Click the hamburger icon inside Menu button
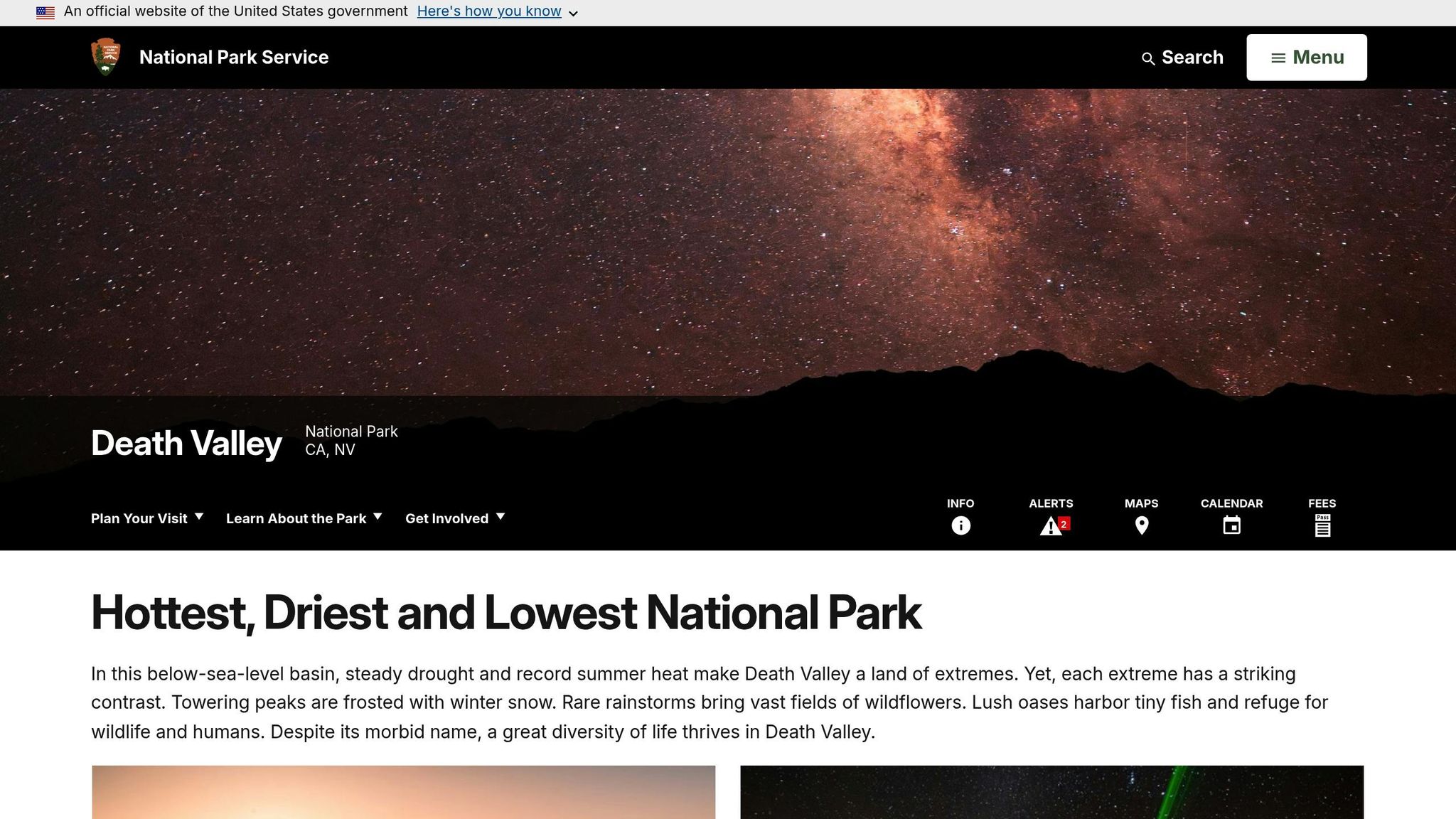This screenshot has width=1456, height=819. pyautogui.click(x=1278, y=58)
